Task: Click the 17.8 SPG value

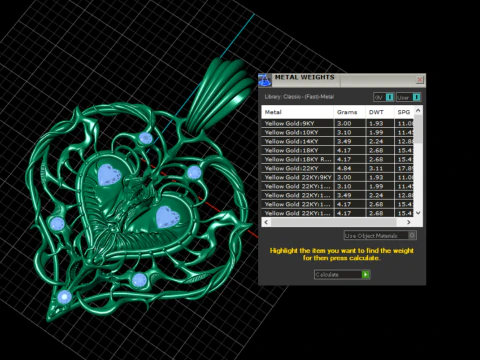Action: coord(405,168)
